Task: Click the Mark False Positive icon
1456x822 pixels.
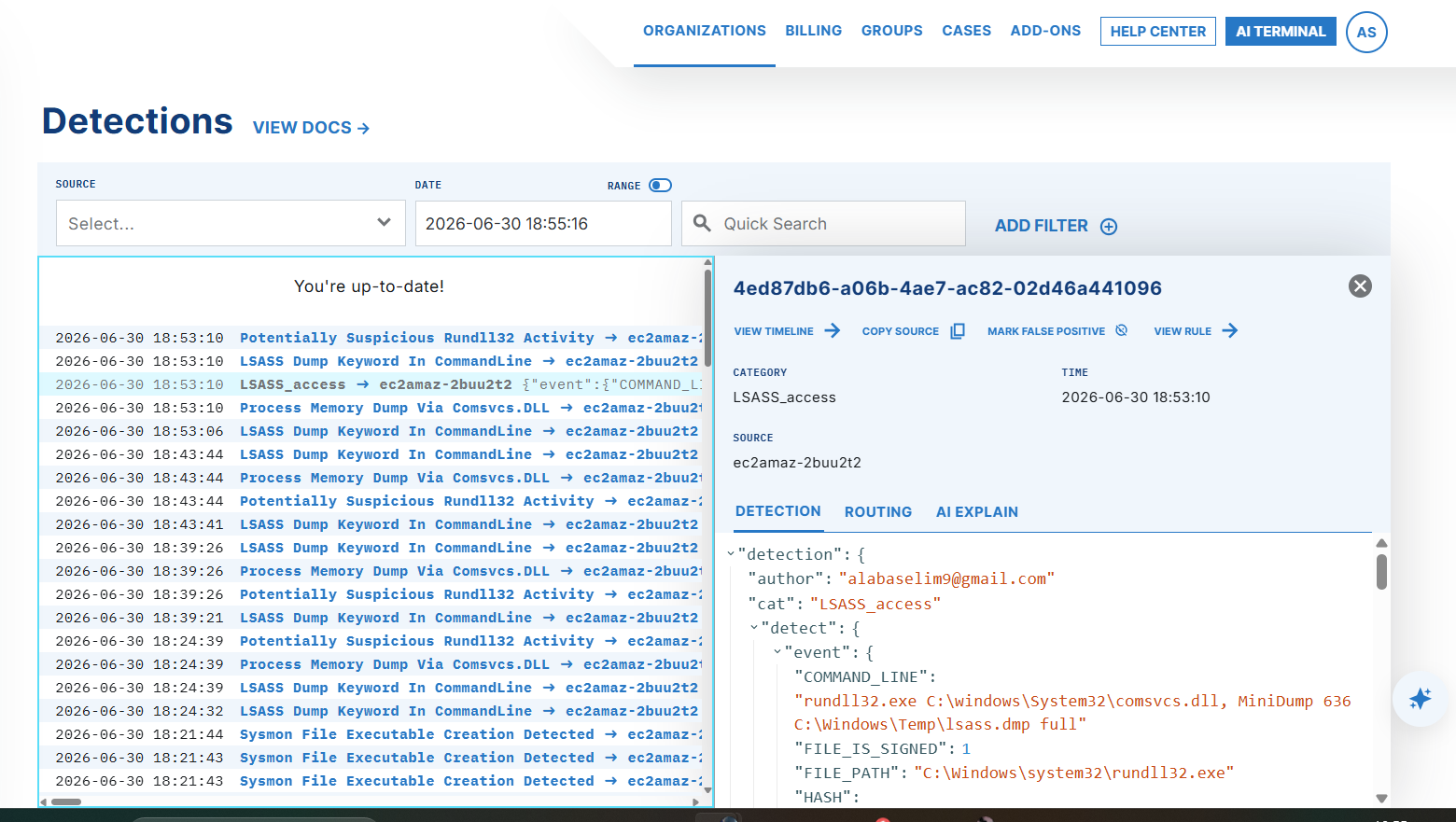Action: (1122, 330)
